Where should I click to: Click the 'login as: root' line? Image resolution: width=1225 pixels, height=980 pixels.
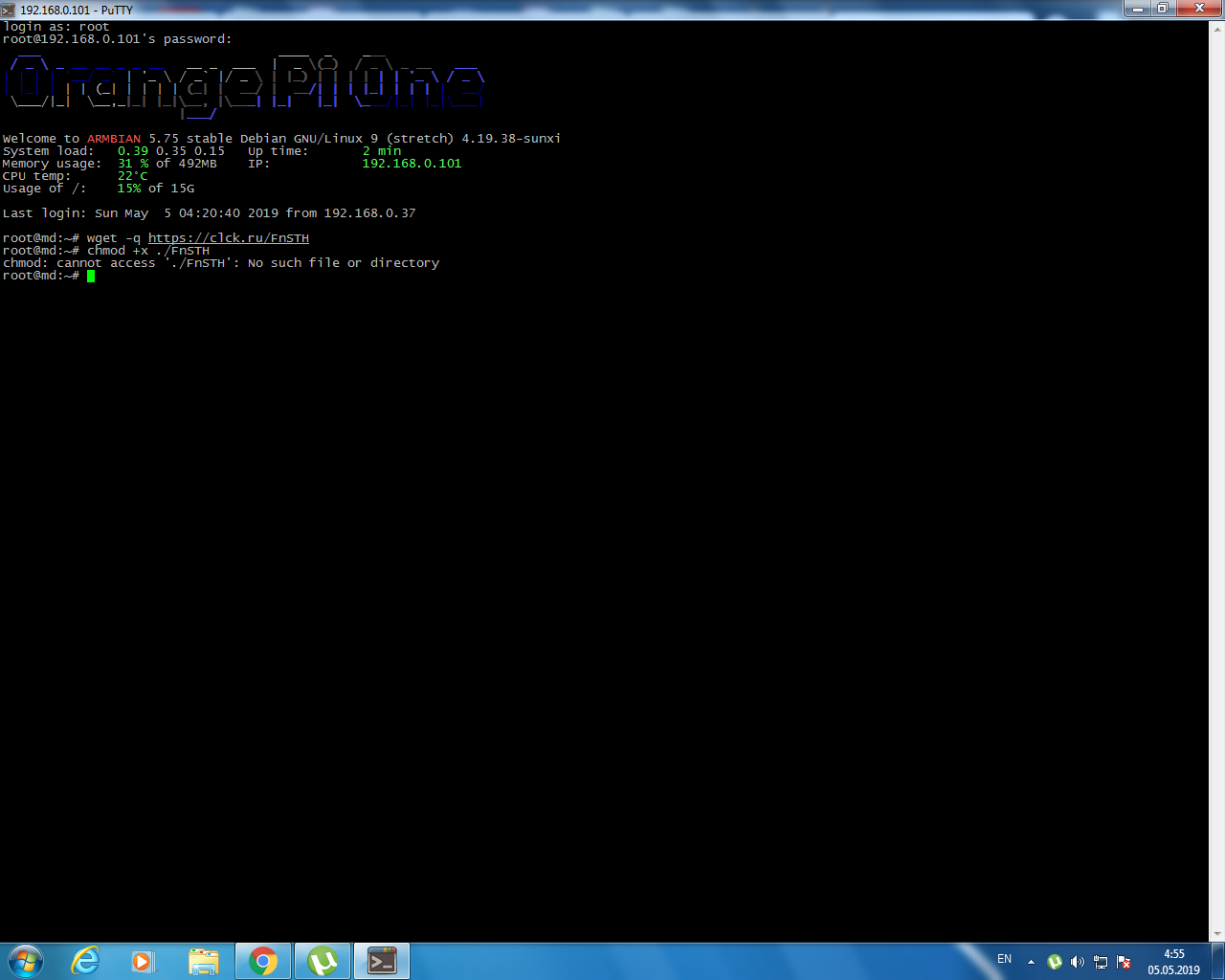56,27
